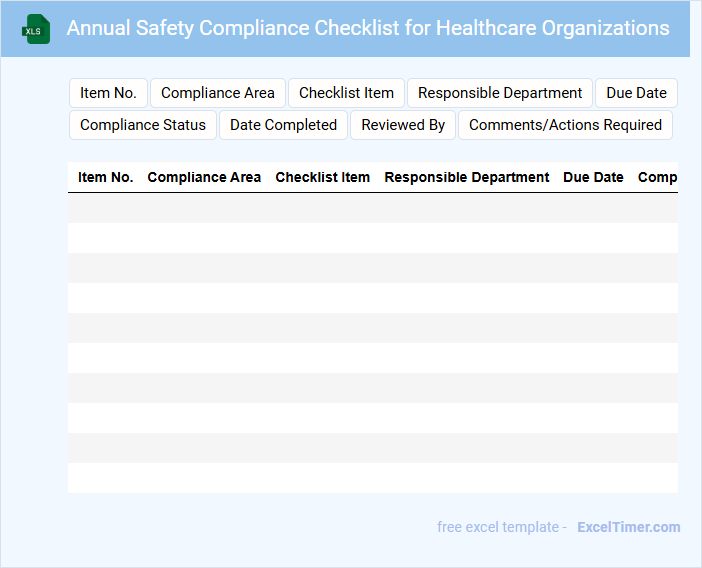
Task: Select the Checklist Item column header
Action: click(x=322, y=177)
